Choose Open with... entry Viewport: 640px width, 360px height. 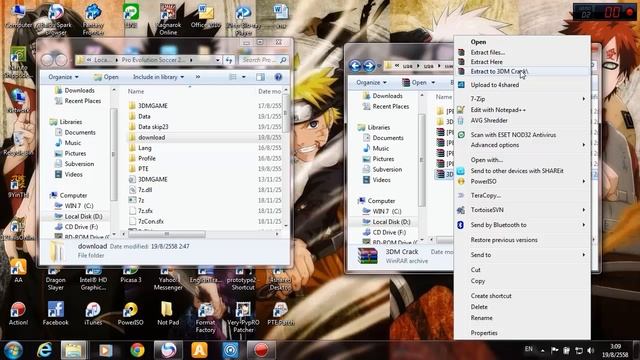point(487,160)
